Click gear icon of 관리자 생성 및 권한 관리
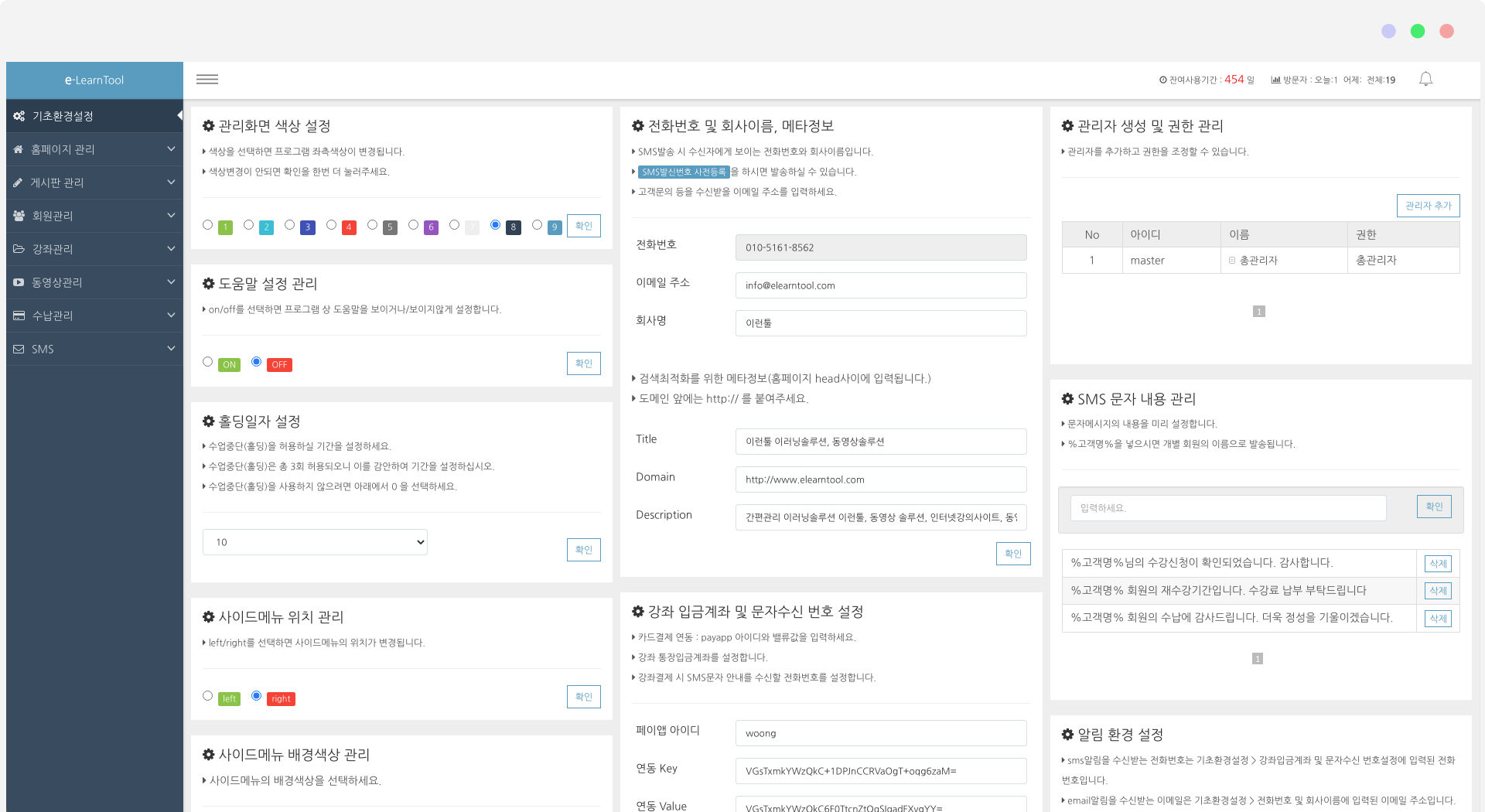 1067,126
